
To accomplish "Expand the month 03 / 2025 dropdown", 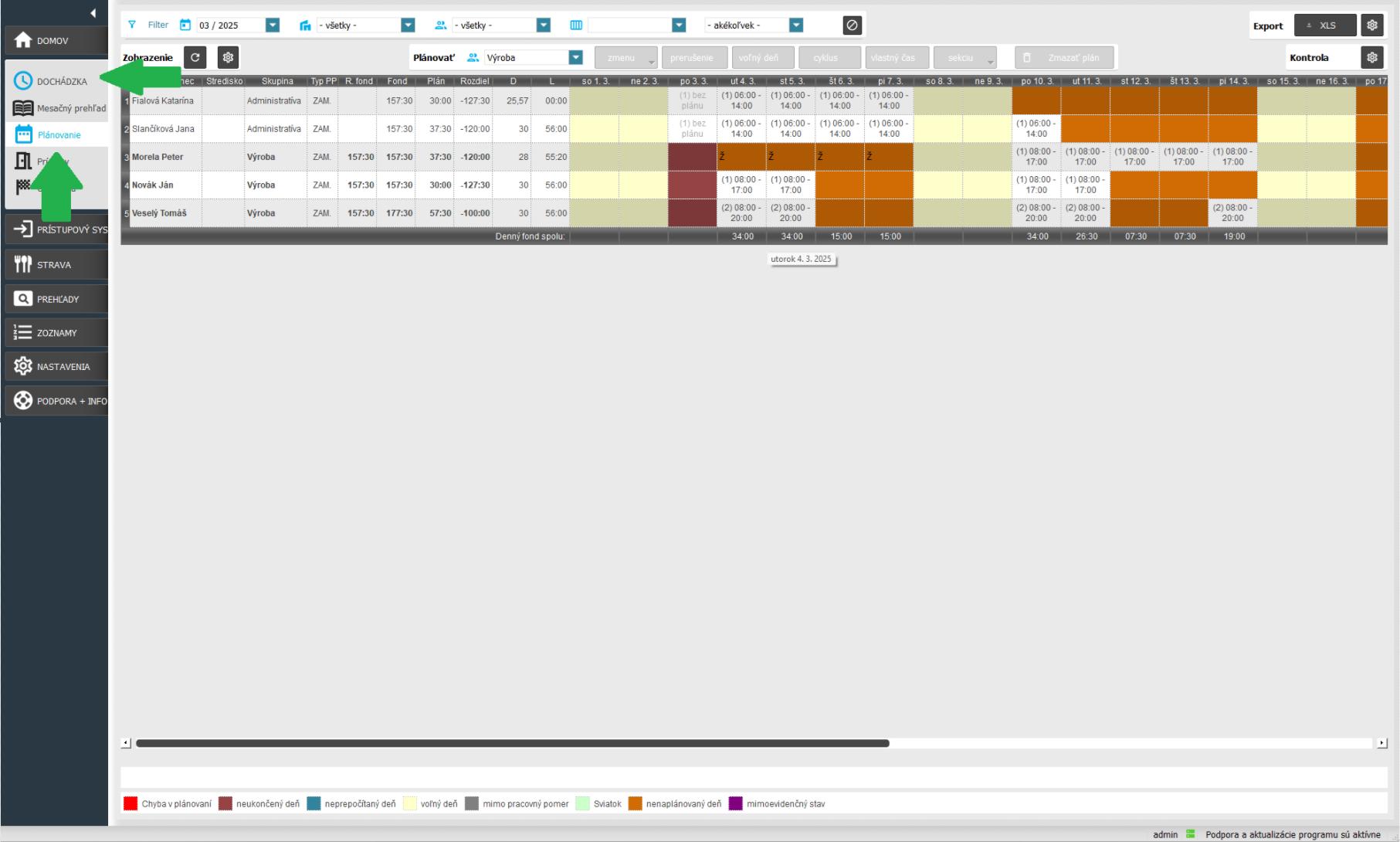I will tap(273, 25).
